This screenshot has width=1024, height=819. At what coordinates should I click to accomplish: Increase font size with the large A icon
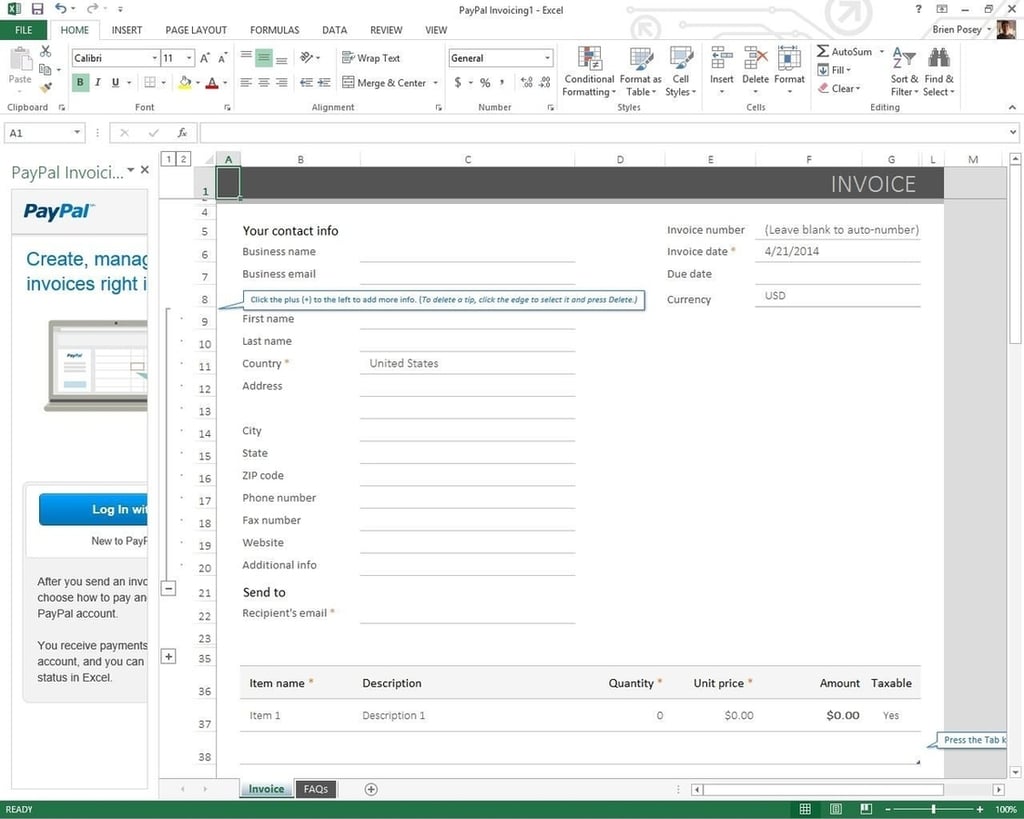205,58
